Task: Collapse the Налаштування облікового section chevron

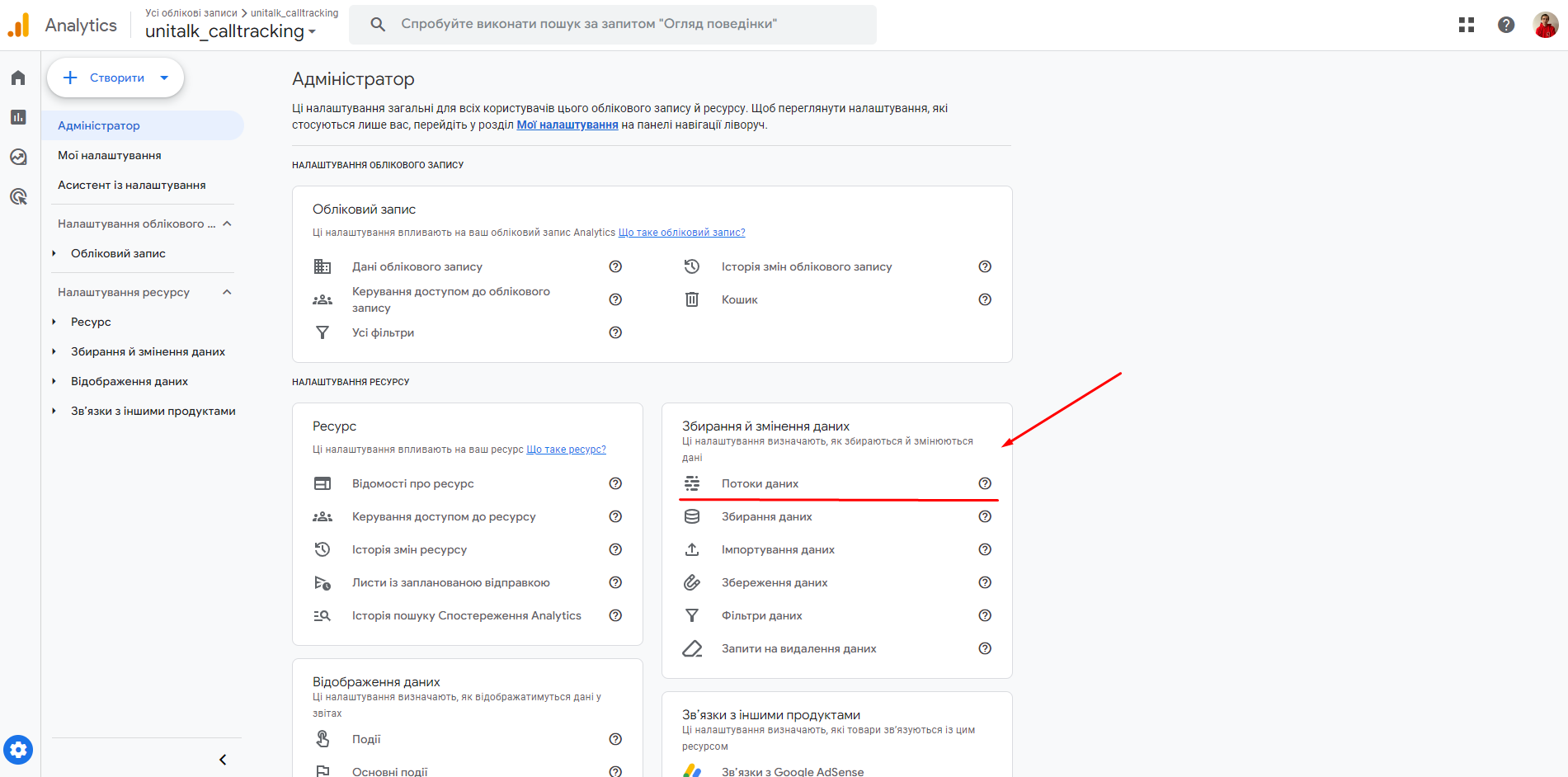Action: coord(227,224)
